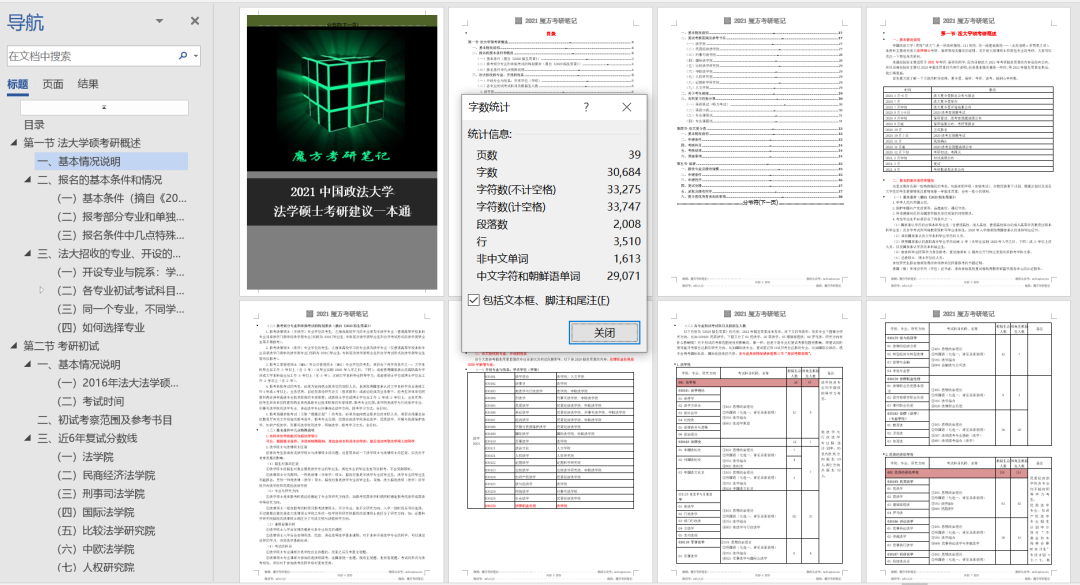The width and height of the screenshot is (1080, 585).
Task: Go to (七) 人权研究院 heading
Action: coord(95,568)
